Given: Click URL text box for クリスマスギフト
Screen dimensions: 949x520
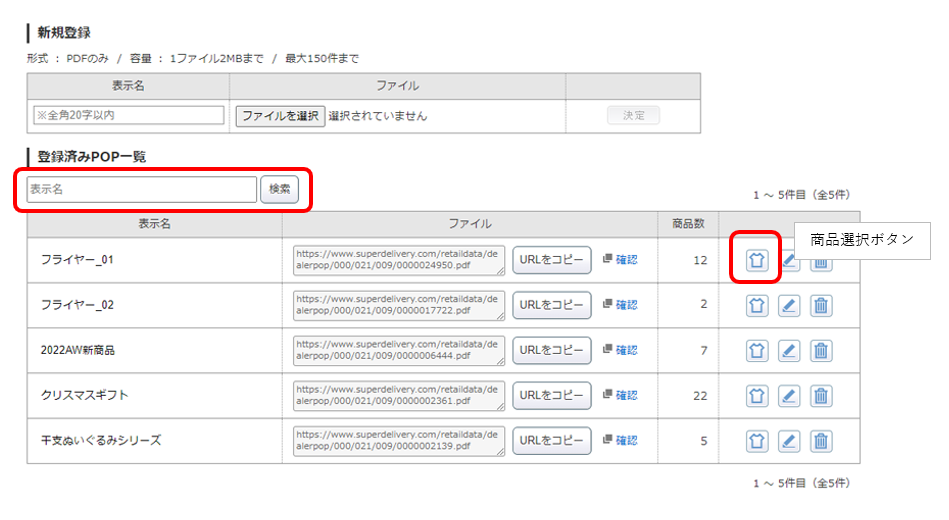Looking at the screenshot, I should click(399, 396).
